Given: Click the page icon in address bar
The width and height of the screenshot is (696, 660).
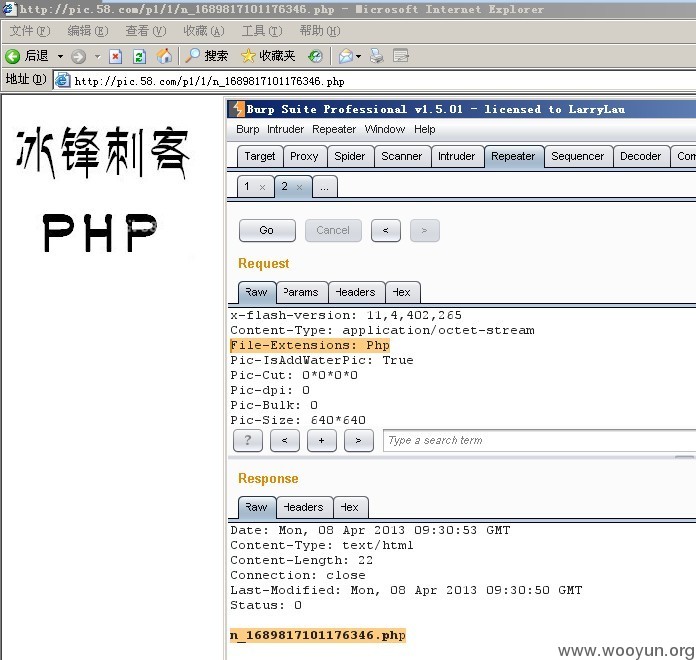Looking at the screenshot, I should point(63,80).
